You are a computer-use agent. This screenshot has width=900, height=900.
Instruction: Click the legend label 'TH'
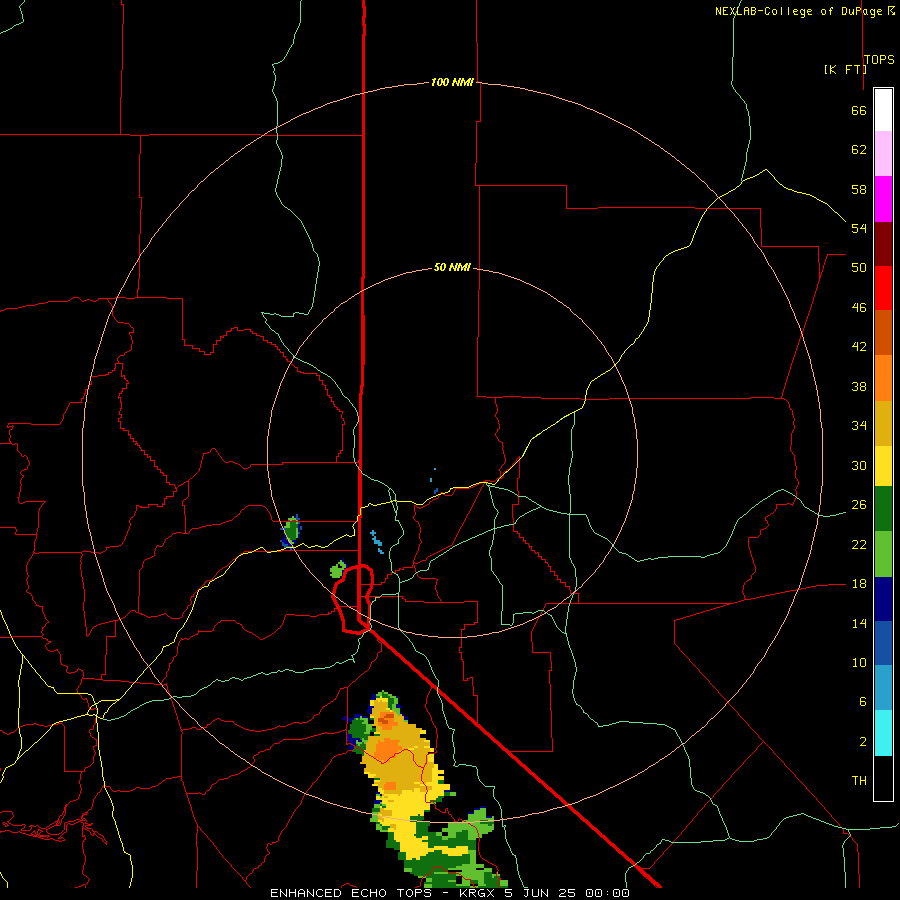coord(859,780)
